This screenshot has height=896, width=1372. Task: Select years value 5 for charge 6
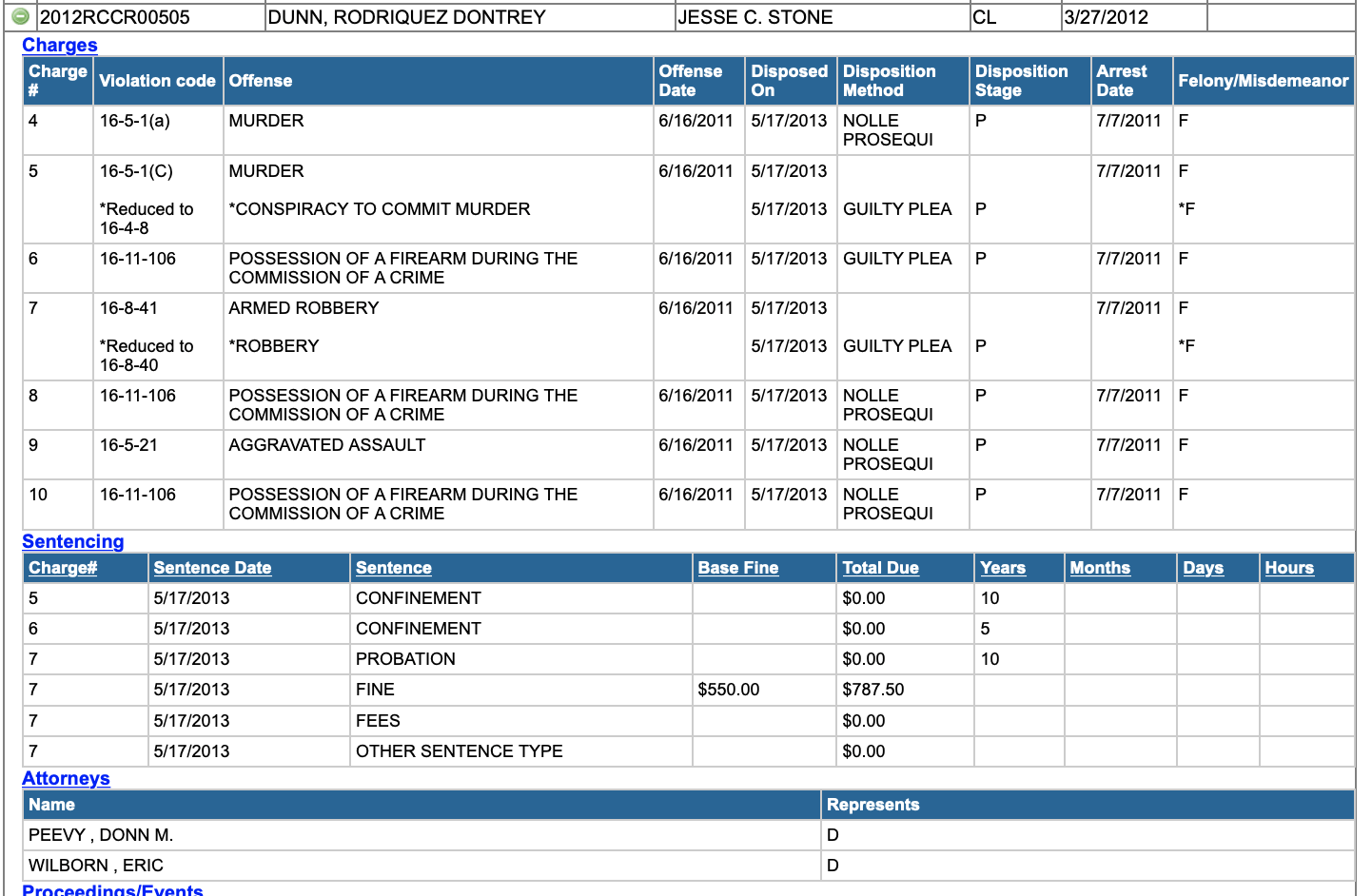[985, 629]
